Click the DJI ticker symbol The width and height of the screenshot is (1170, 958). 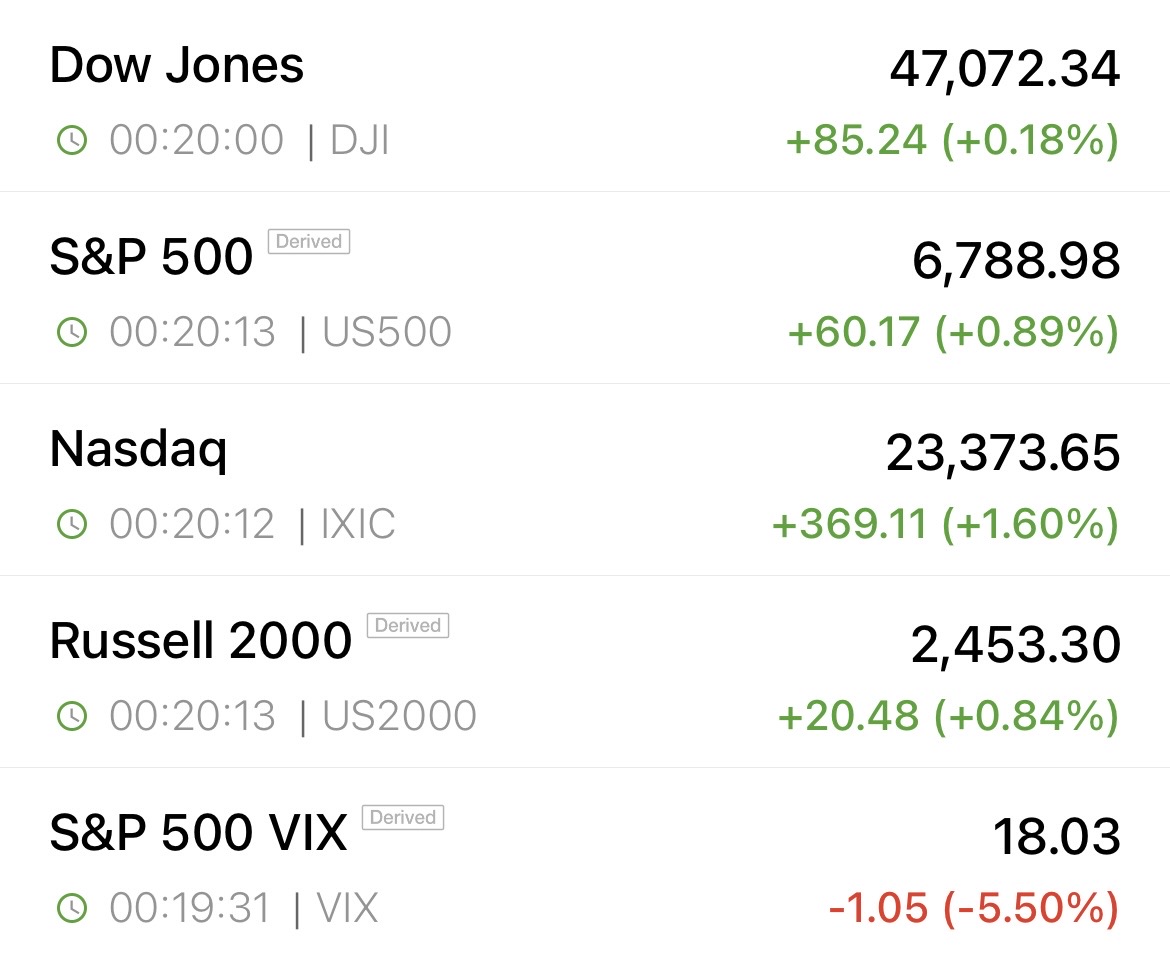pyautogui.click(x=359, y=141)
